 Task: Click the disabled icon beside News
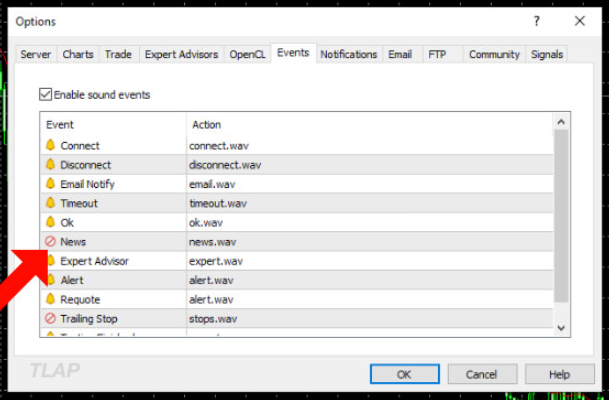[x=50, y=242]
